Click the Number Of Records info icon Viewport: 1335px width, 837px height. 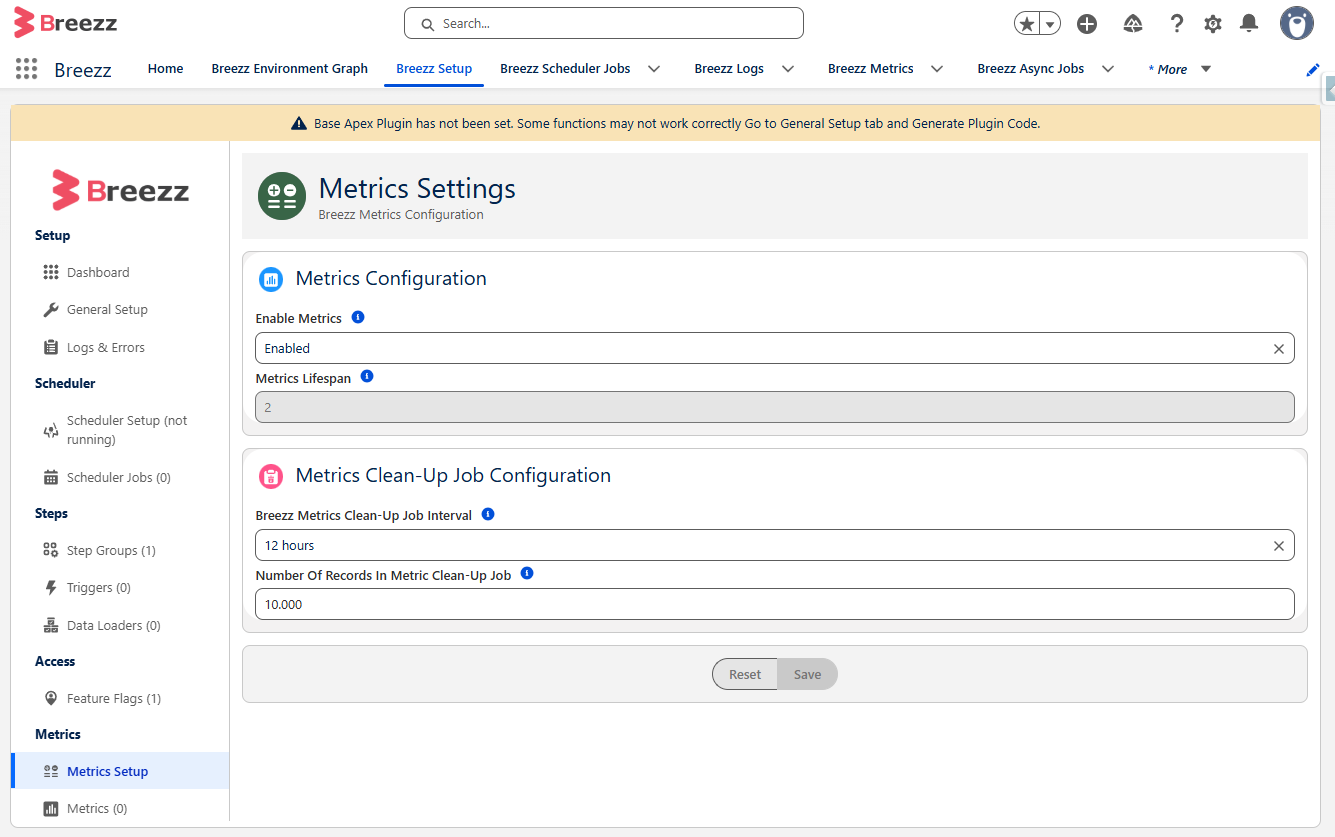click(x=527, y=574)
